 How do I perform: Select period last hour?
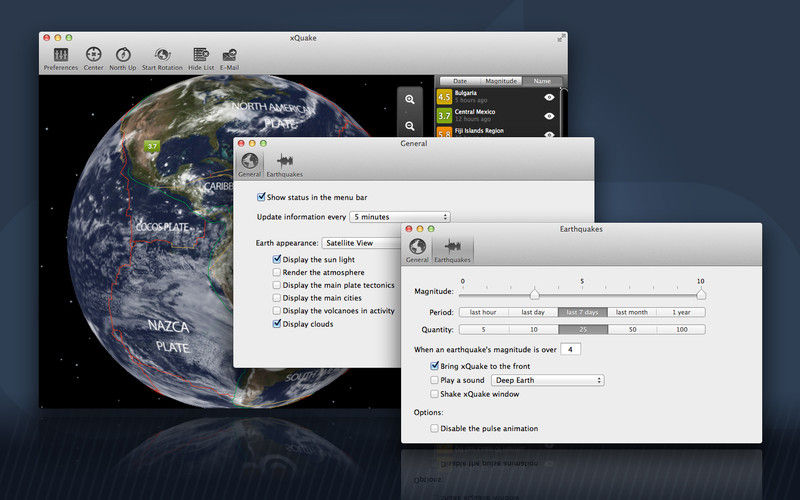pos(483,312)
